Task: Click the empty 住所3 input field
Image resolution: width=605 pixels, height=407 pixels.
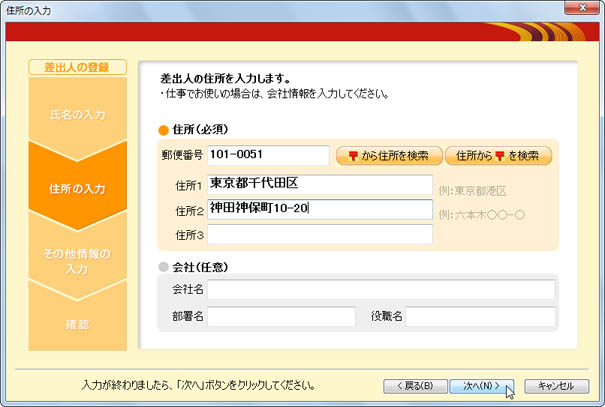Action: (319, 235)
